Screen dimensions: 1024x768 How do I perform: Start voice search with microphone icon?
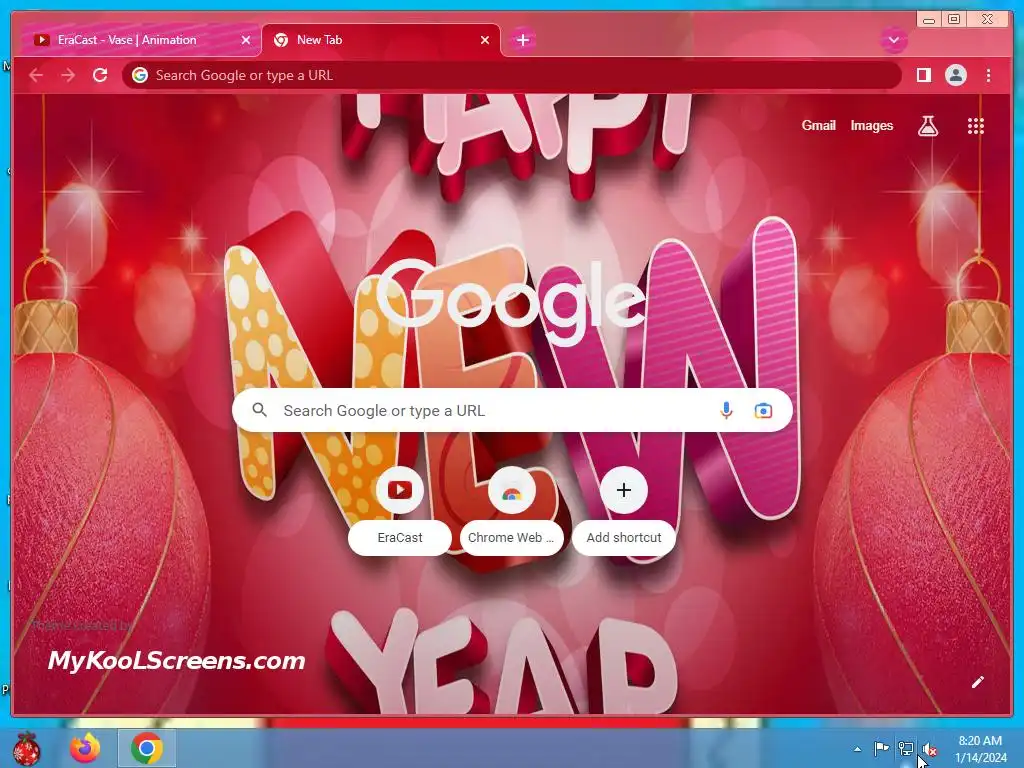[726, 410]
